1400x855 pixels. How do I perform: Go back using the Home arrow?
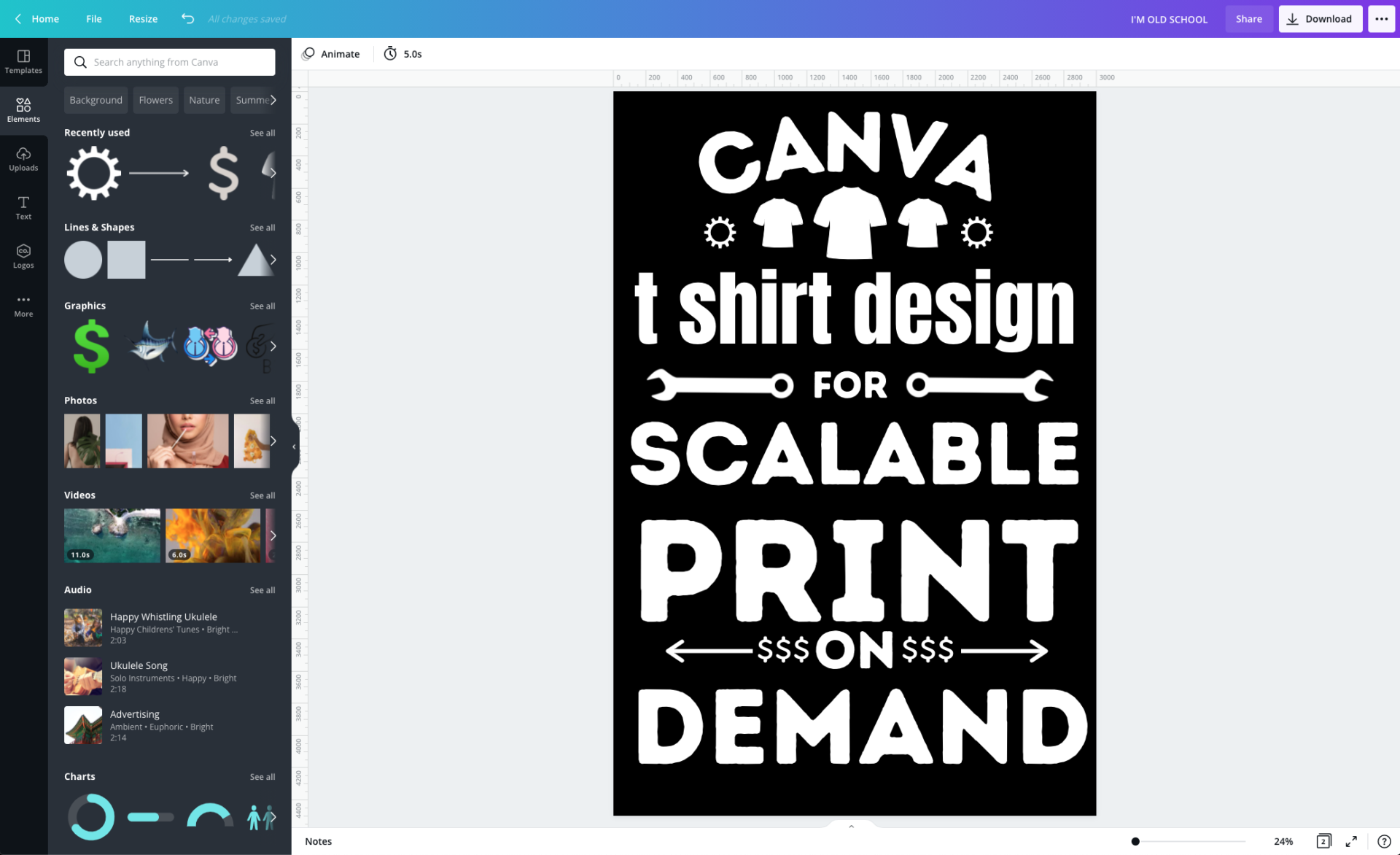pyautogui.click(x=18, y=19)
